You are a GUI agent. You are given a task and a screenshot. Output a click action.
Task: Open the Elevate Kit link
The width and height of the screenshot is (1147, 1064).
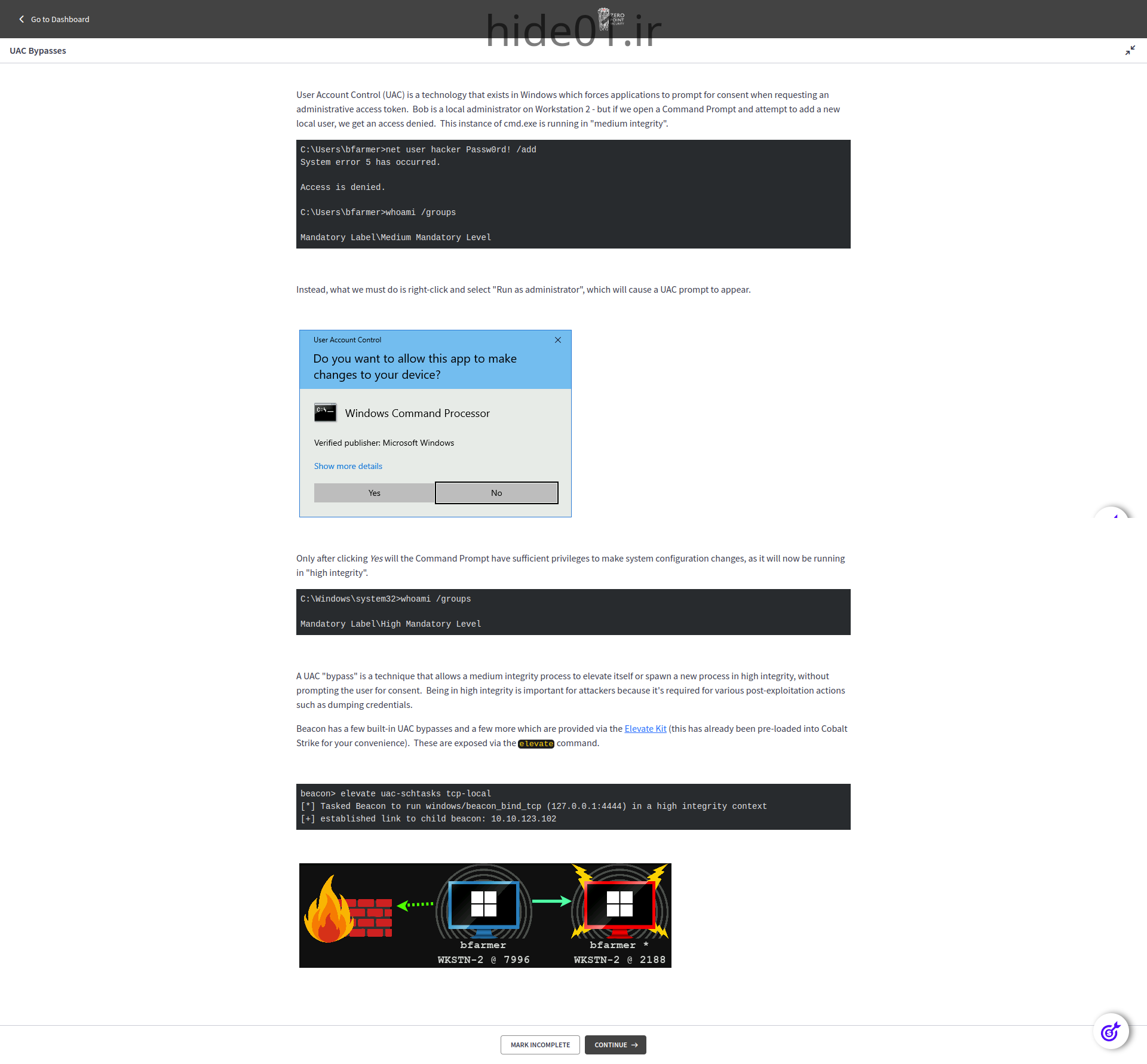coord(645,728)
